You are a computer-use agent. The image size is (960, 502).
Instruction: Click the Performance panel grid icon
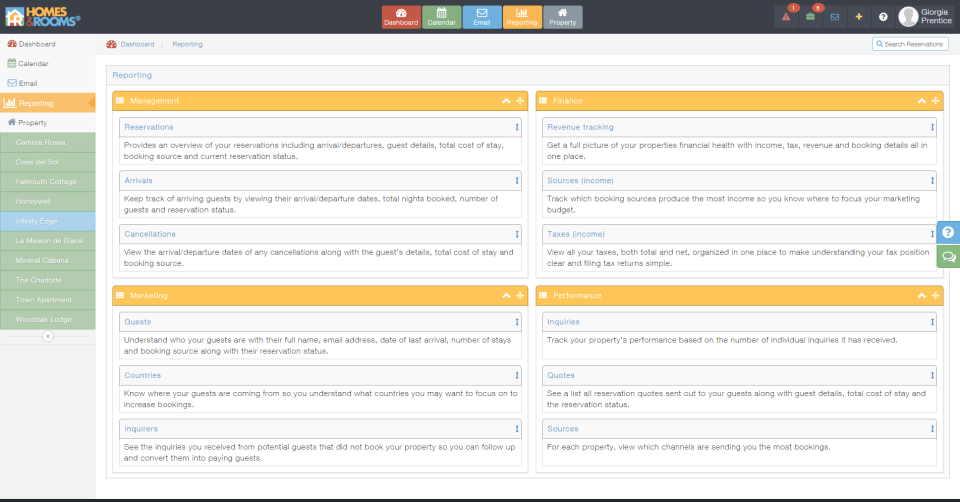click(543, 296)
